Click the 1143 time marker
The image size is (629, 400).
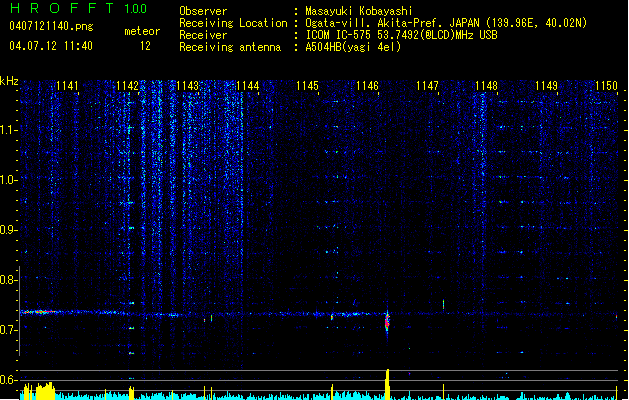(x=187, y=86)
